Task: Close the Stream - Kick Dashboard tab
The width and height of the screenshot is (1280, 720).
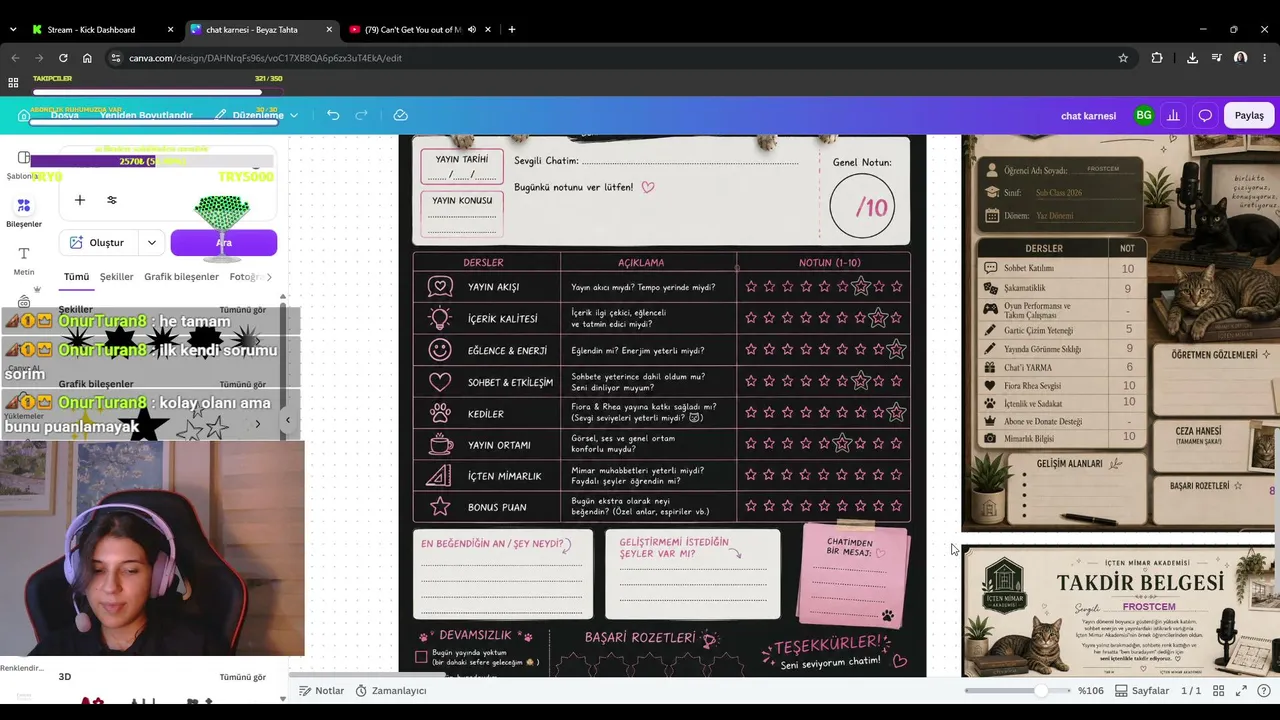Action: 171,30
